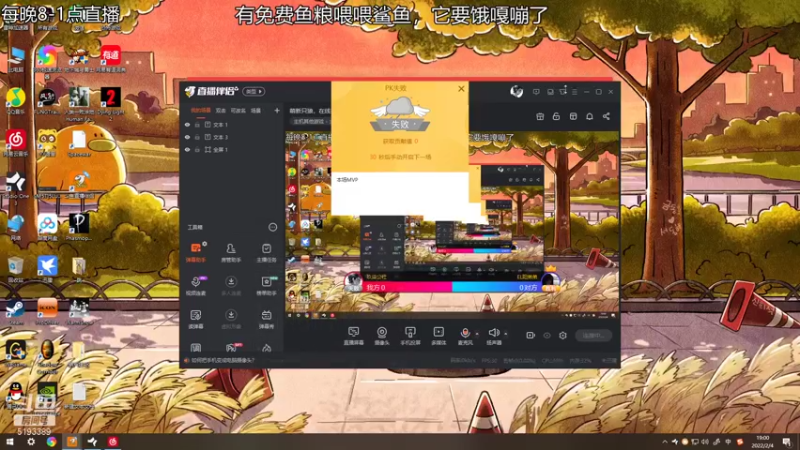Switch to the 我的场景 tab
The height and width of the screenshot is (450, 800).
click(x=201, y=110)
